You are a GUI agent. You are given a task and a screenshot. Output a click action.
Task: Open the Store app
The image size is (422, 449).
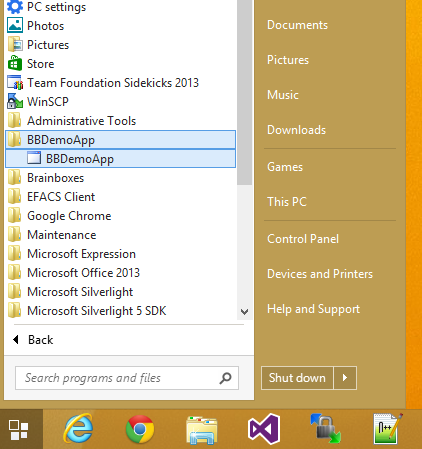coord(31,64)
